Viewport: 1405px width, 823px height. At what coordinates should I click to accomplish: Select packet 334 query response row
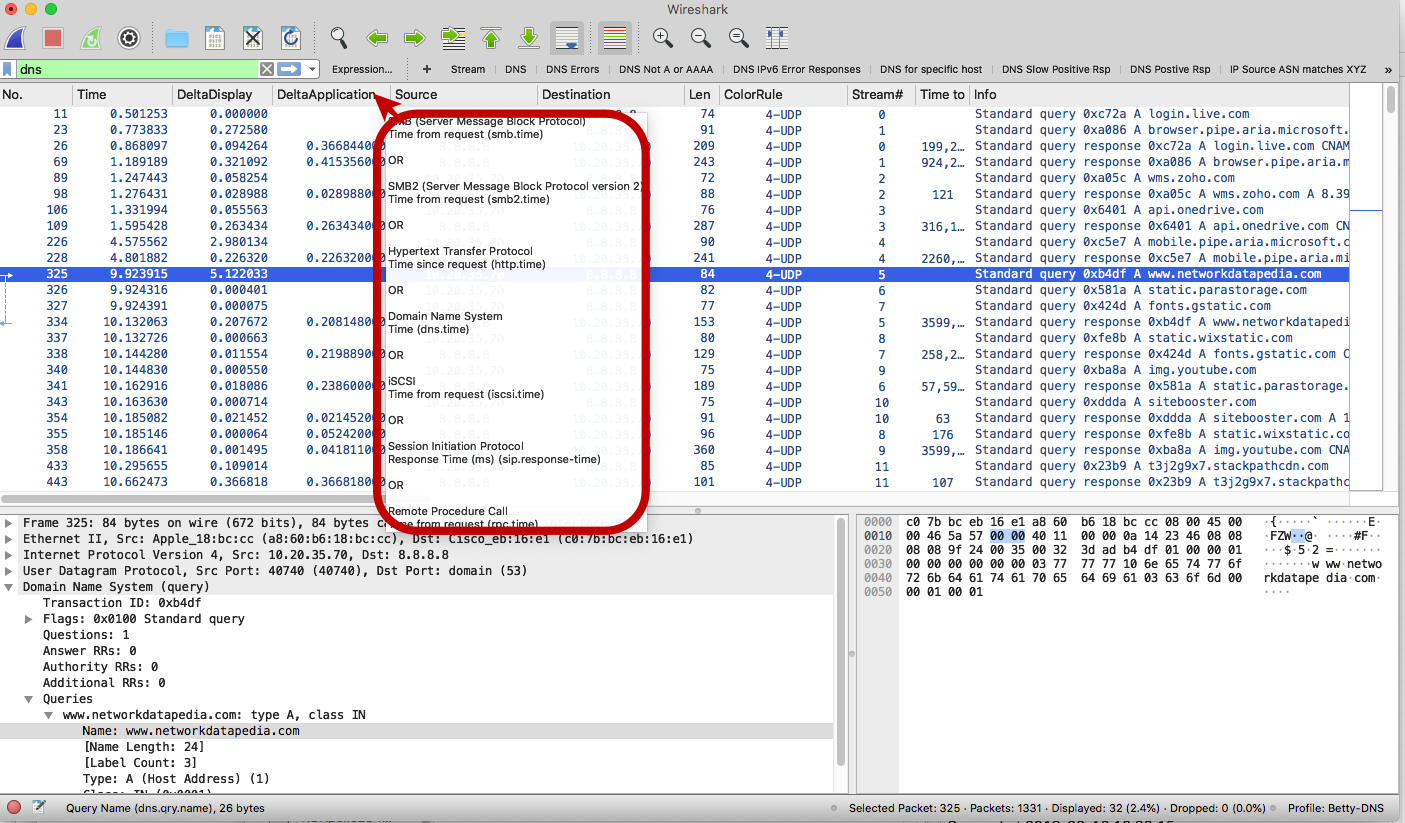(674, 322)
